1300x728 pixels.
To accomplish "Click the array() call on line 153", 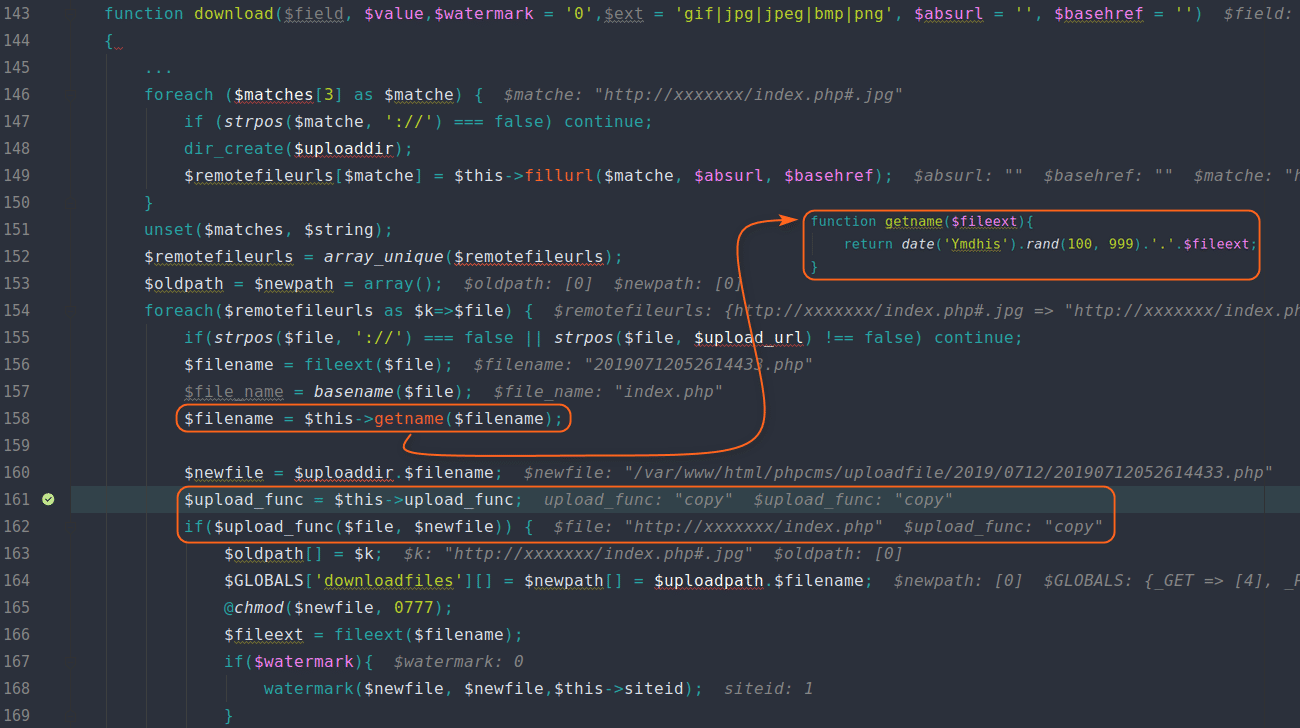I will pos(399,284).
